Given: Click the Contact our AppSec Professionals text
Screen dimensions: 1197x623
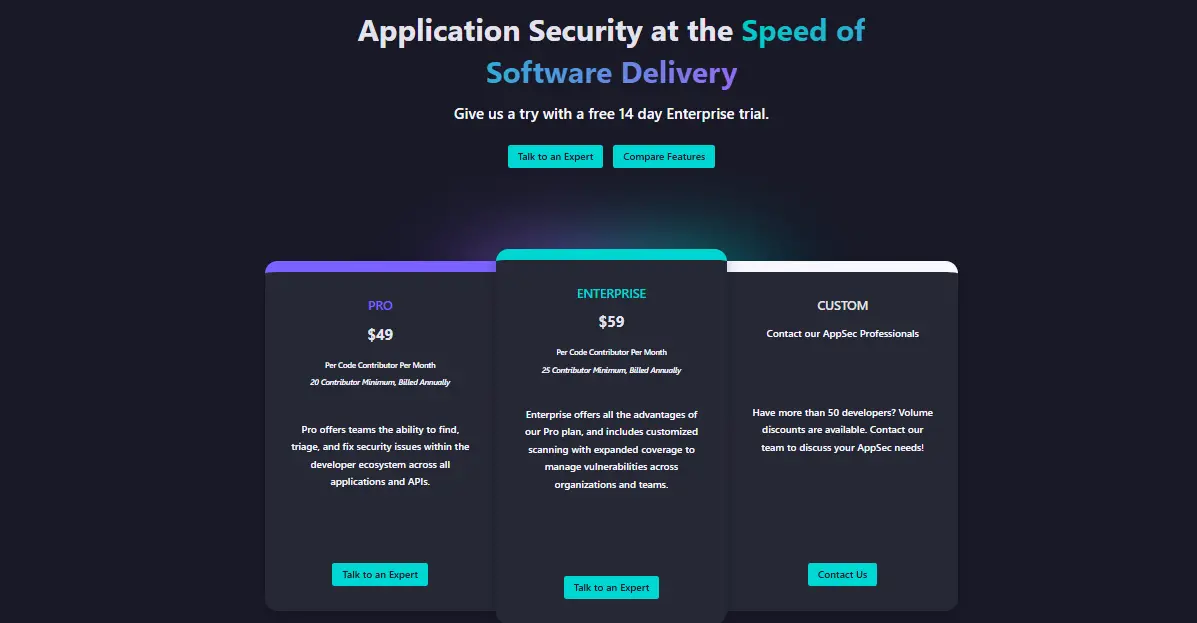Looking at the screenshot, I should (x=842, y=334).
